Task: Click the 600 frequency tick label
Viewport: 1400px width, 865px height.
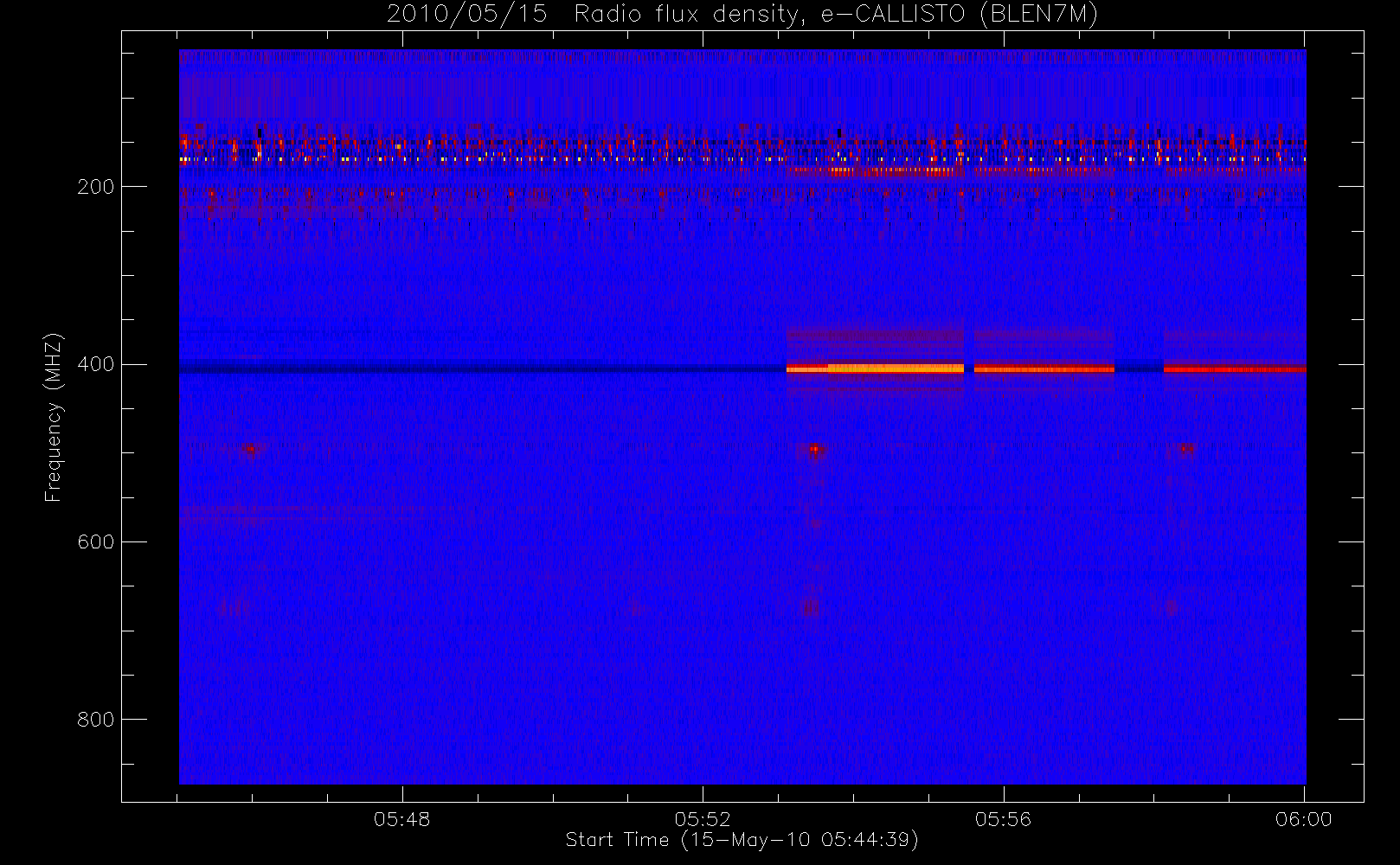Action: [95, 541]
